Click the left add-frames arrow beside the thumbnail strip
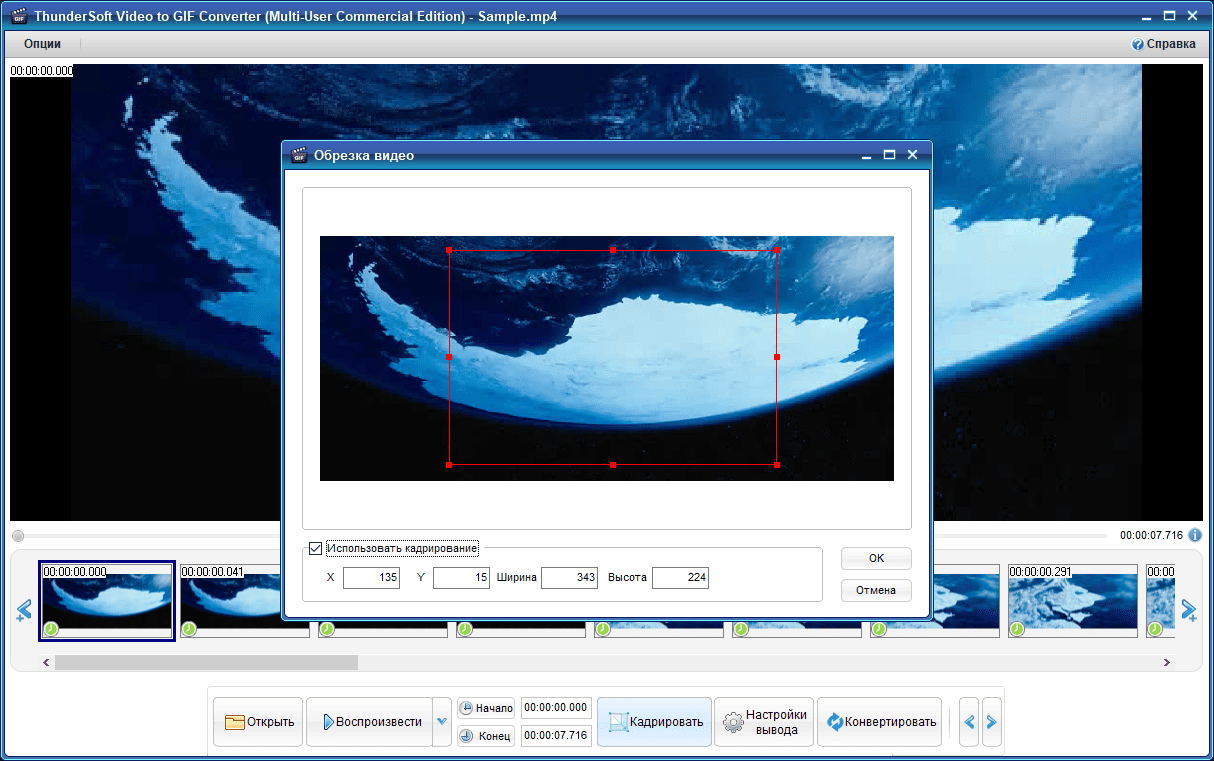This screenshot has width=1214, height=761. click(x=25, y=609)
